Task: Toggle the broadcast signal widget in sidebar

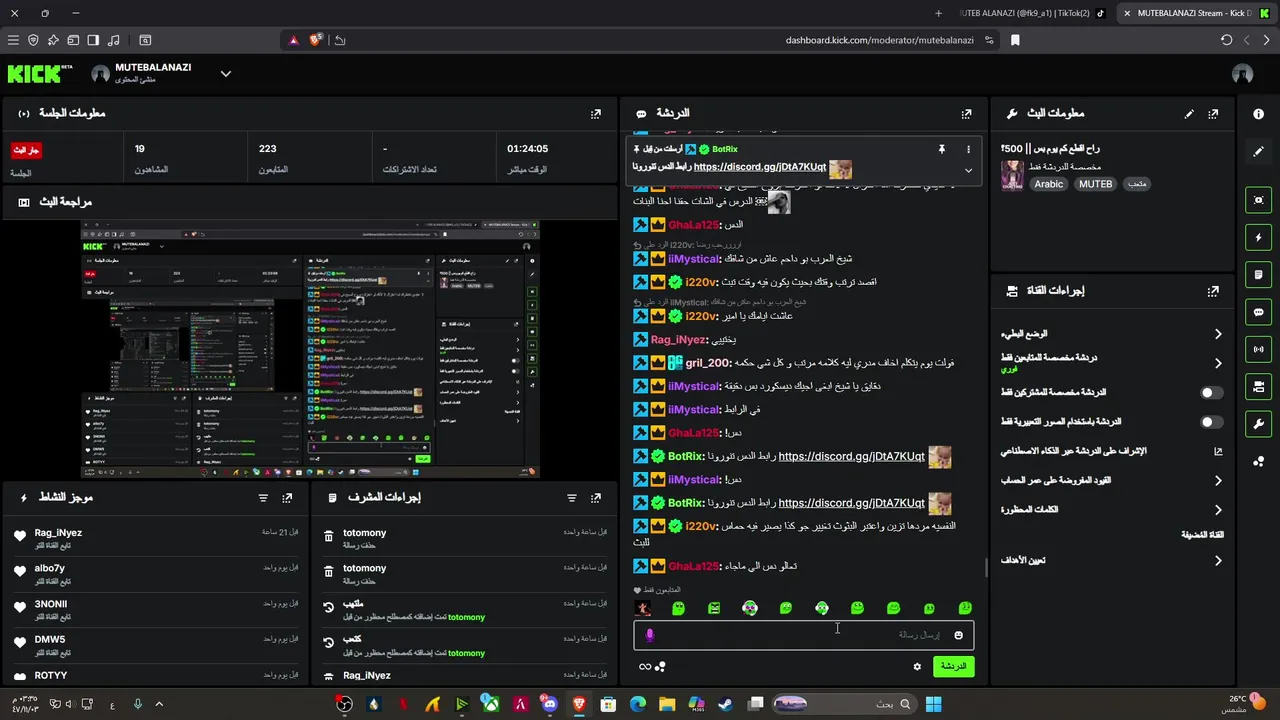Action: (1259, 349)
